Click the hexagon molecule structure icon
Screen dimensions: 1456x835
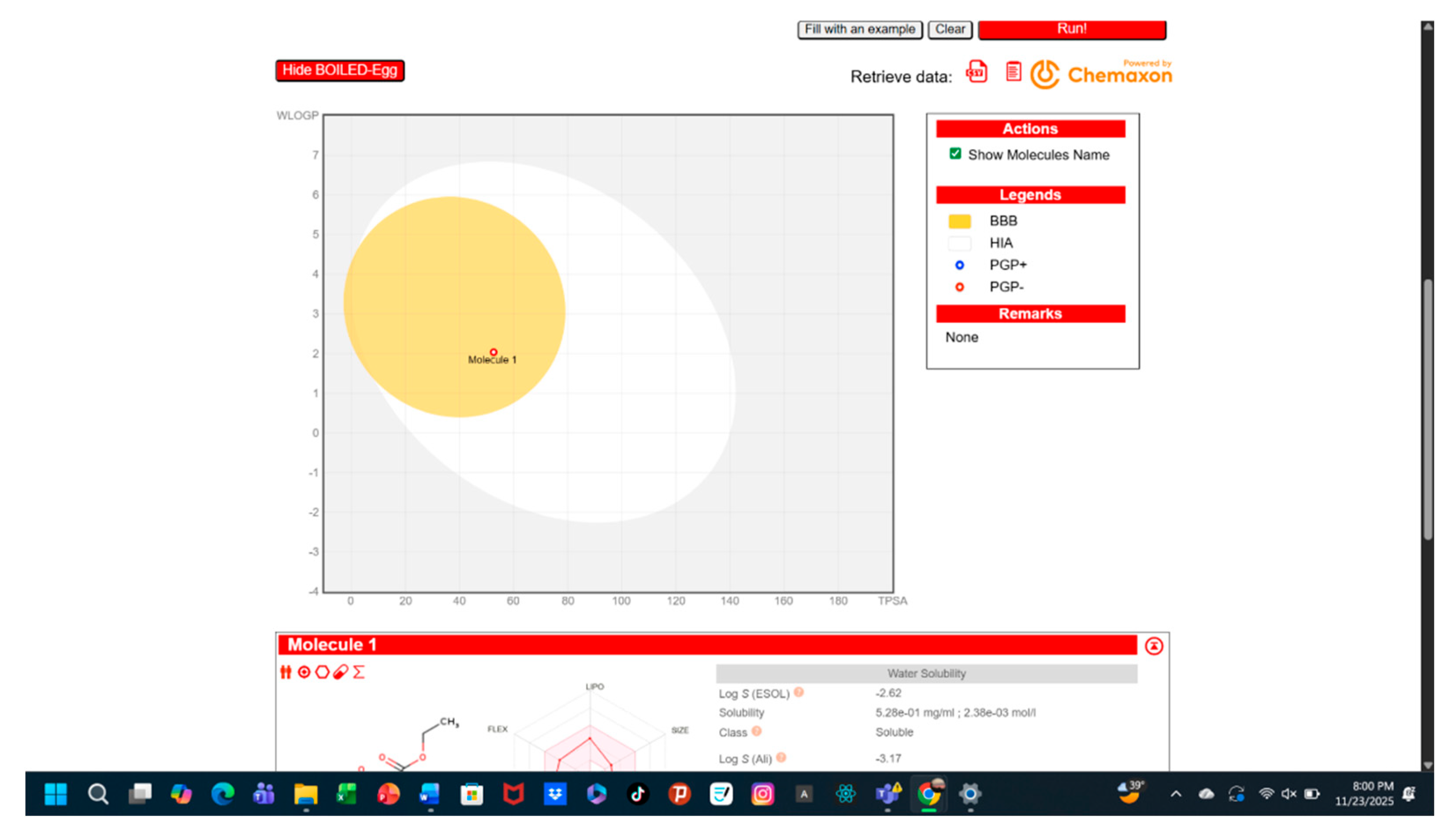[x=322, y=672]
